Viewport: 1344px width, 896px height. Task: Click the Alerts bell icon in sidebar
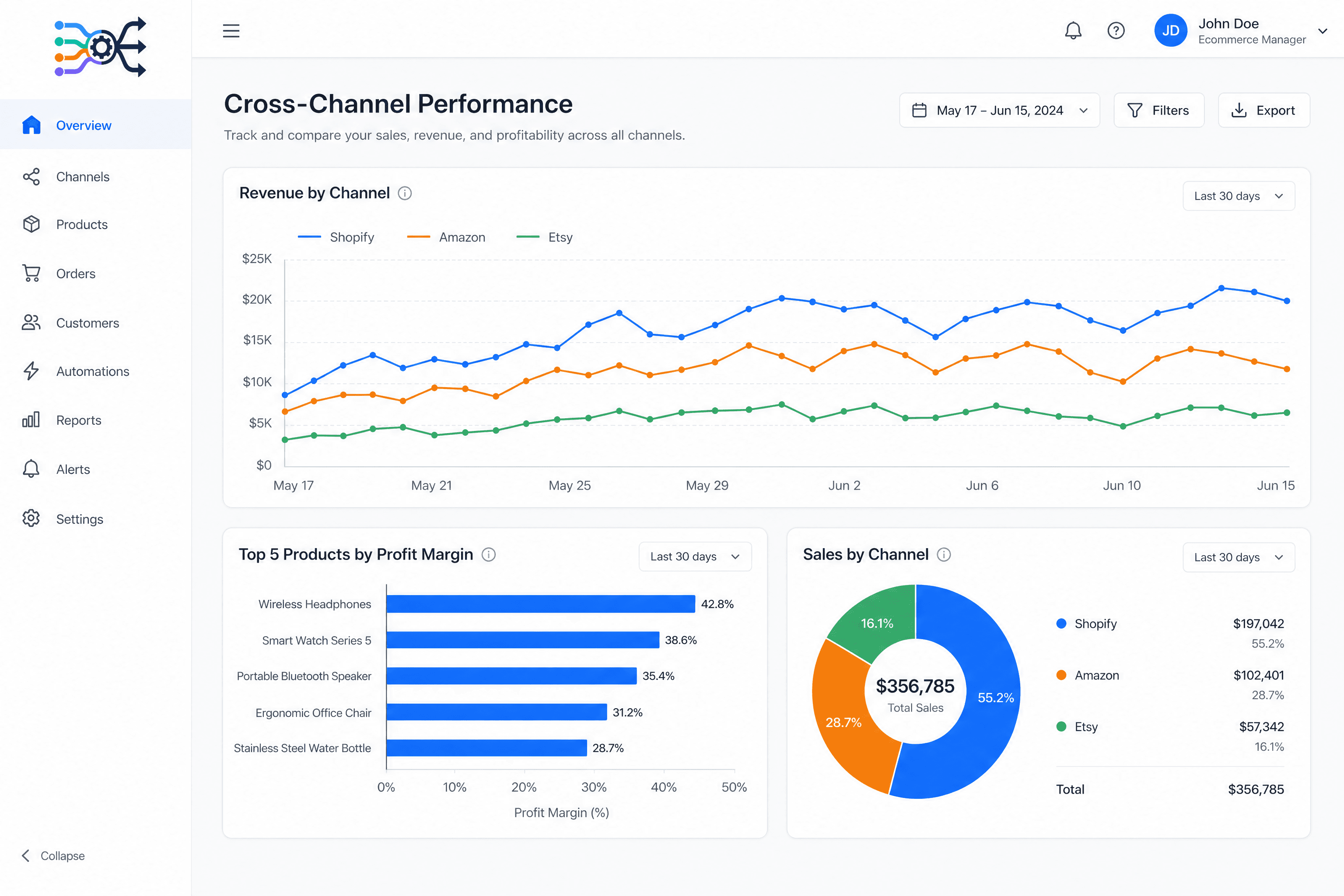[31, 469]
